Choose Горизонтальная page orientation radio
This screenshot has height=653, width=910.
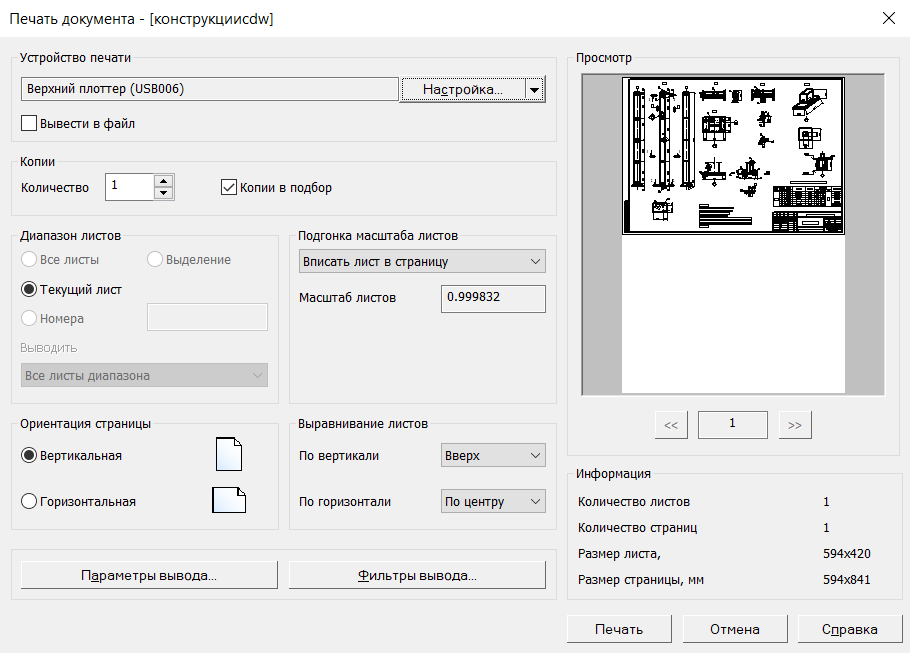coord(29,501)
